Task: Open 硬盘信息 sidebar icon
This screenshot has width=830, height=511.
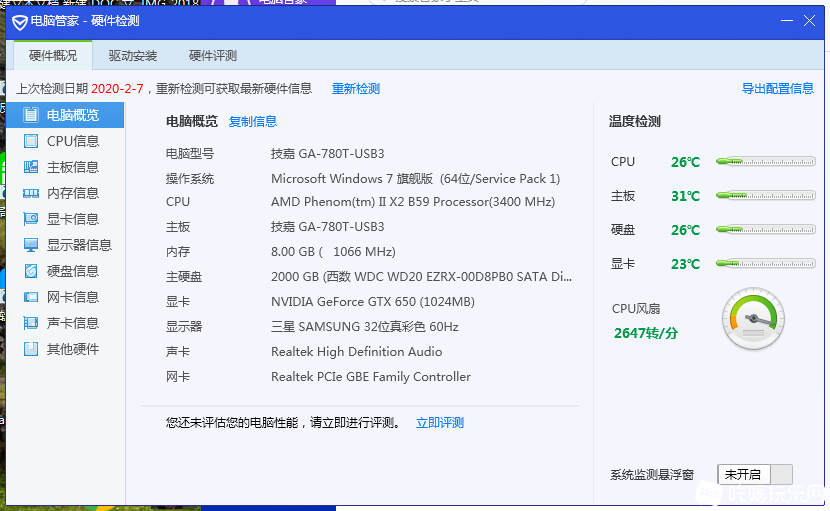Action: 31,271
